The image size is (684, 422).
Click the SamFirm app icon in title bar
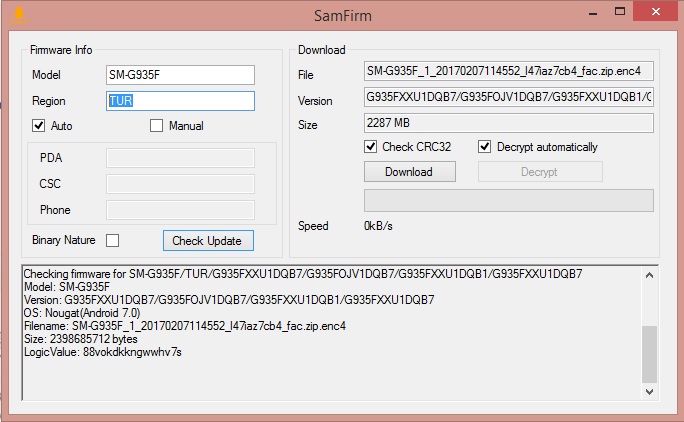[19, 15]
